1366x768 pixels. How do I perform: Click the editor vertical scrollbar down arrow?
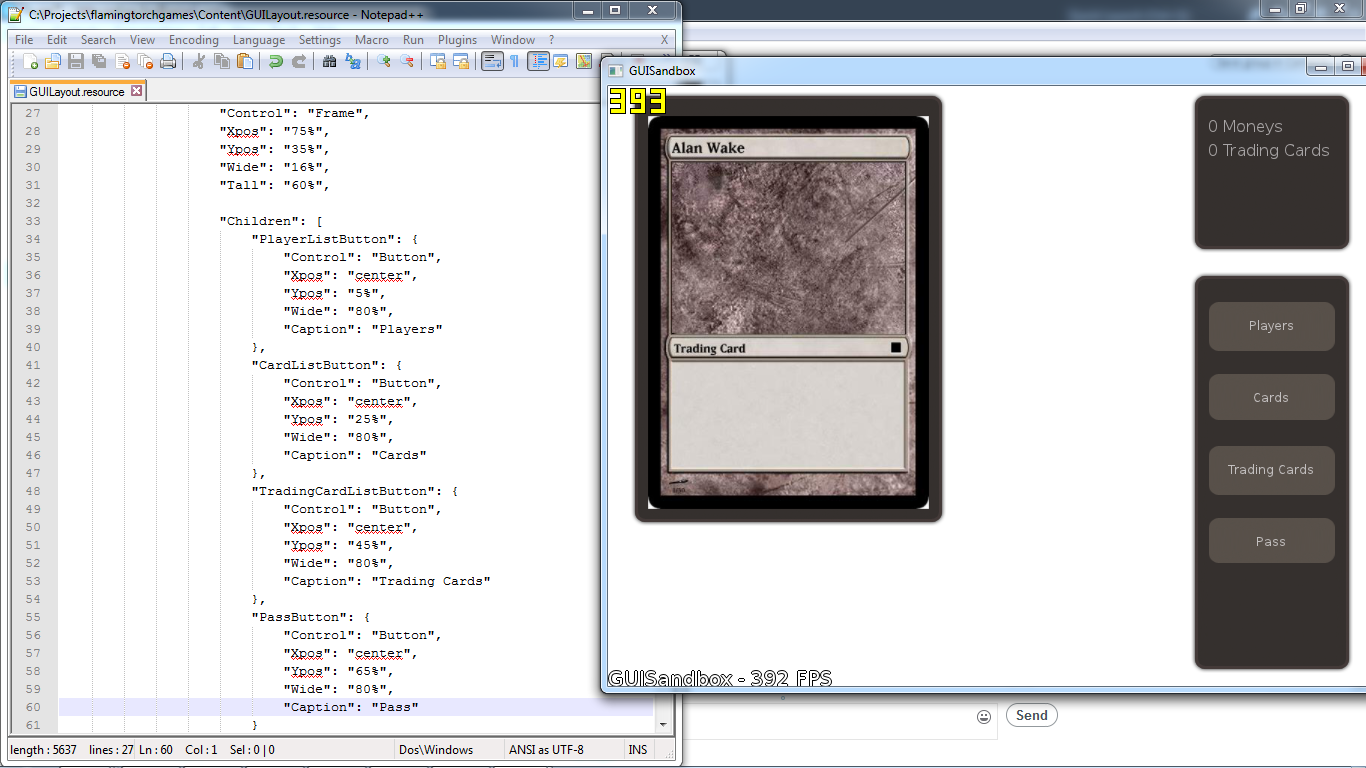[x=662, y=724]
